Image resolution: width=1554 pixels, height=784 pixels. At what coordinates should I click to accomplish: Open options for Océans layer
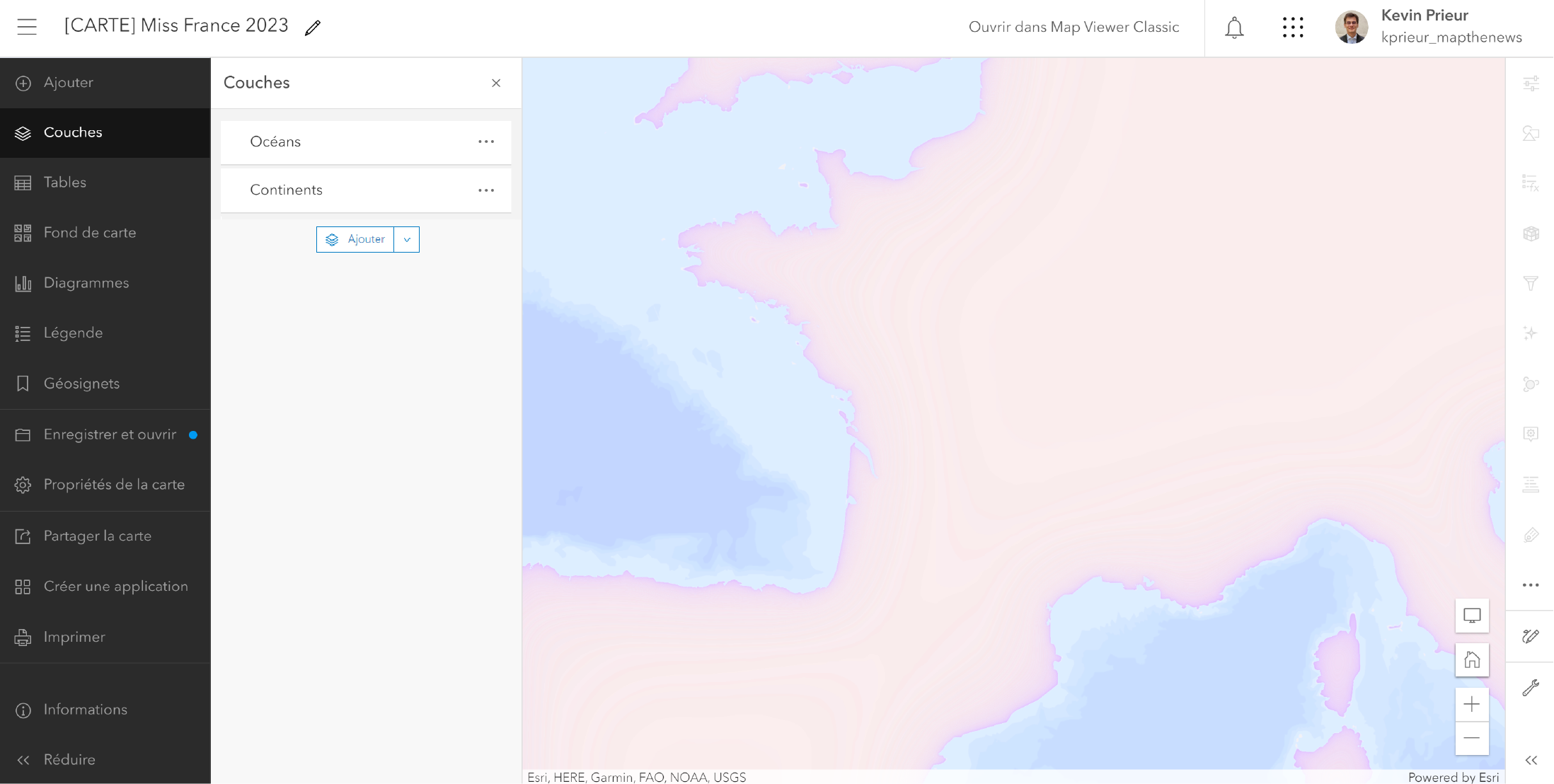(x=486, y=142)
